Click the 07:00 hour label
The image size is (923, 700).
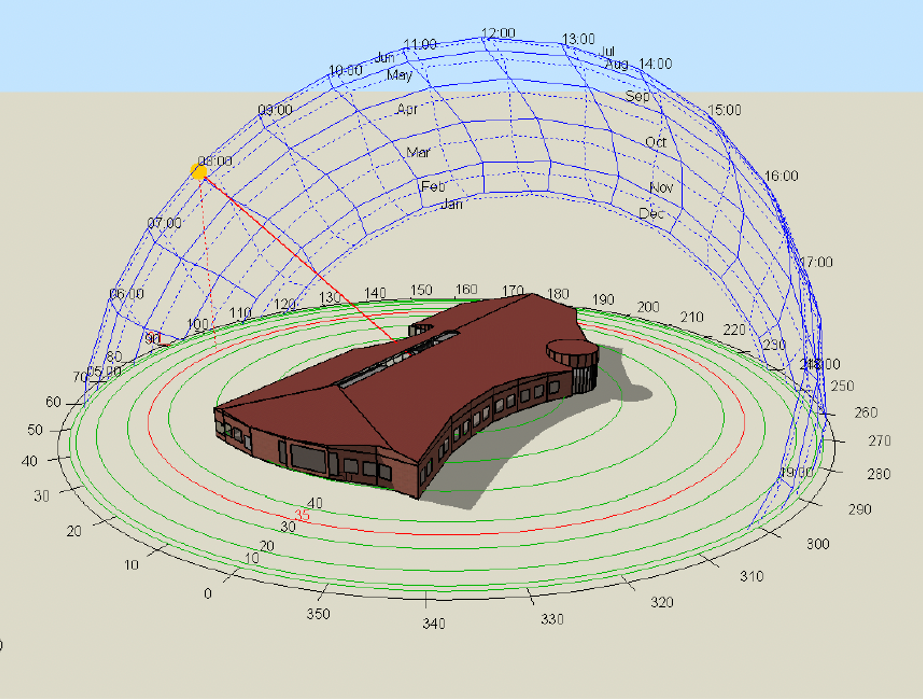coord(164,223)
